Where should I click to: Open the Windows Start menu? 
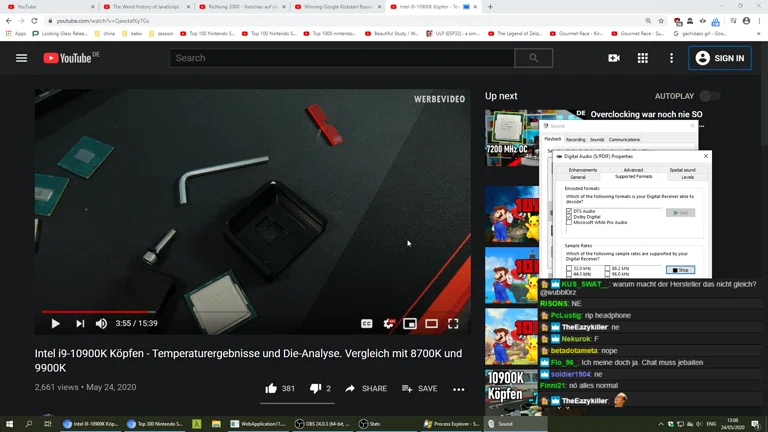[9, 424]
